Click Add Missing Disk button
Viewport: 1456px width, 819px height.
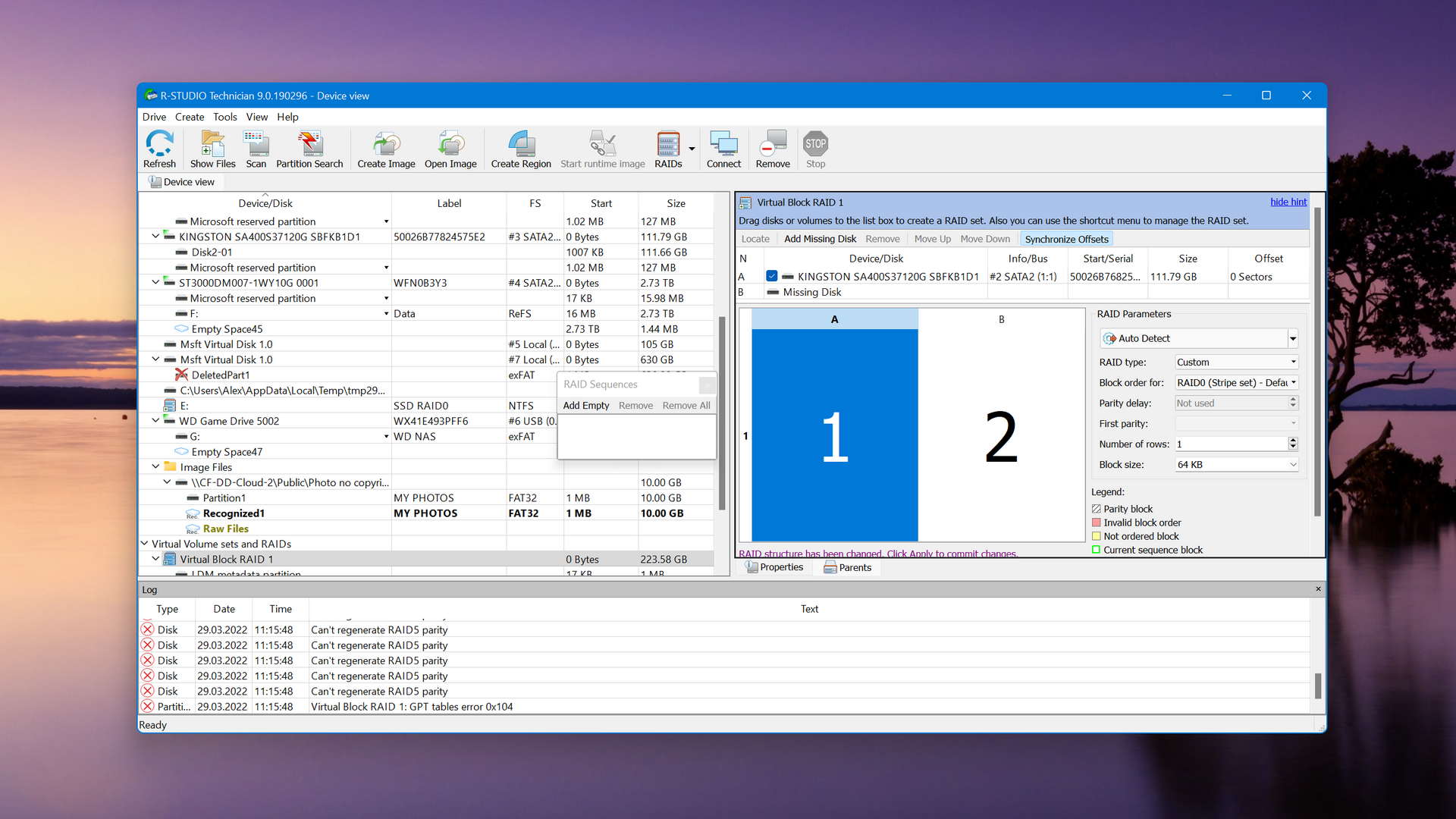coord(819,239)
